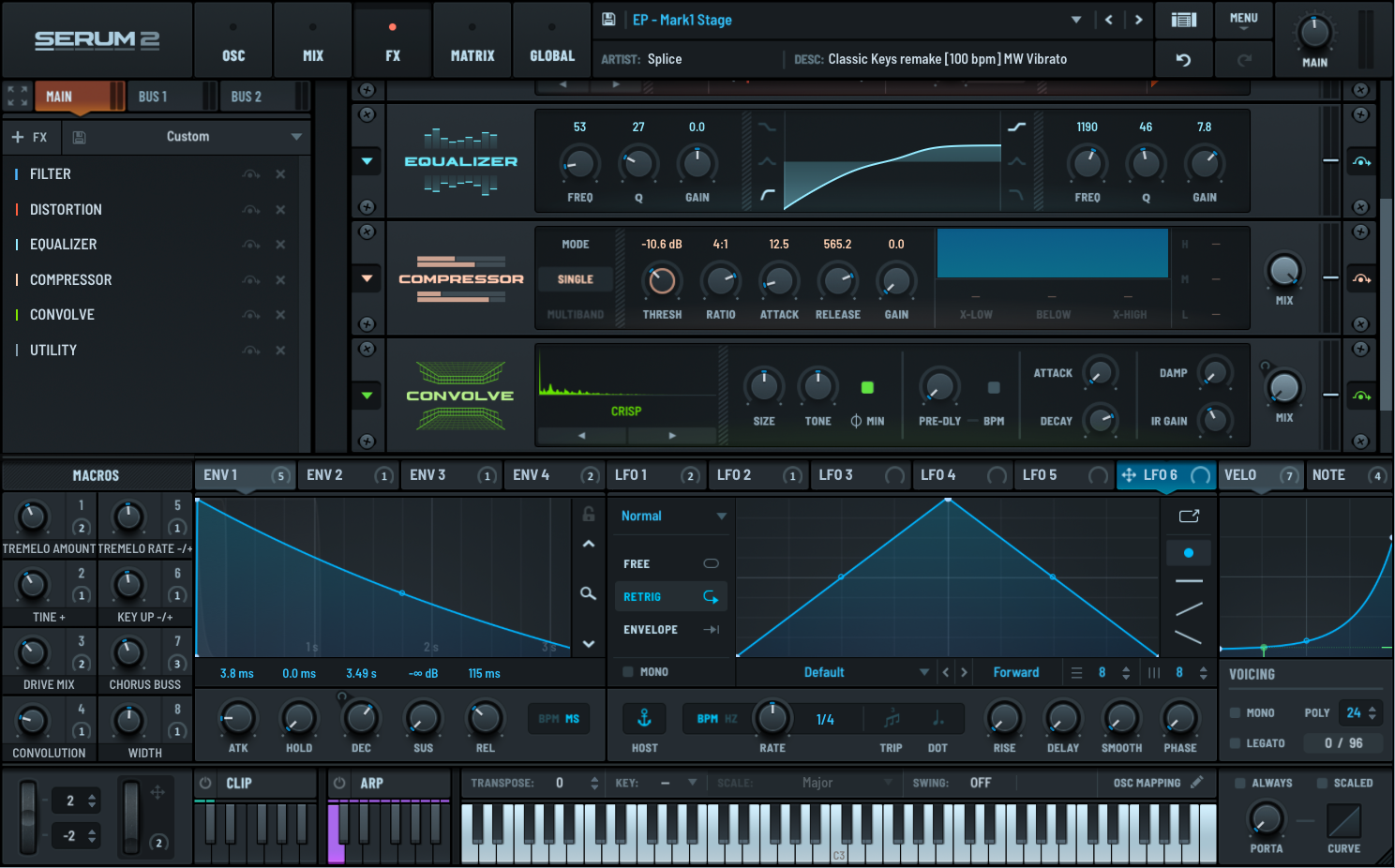Click the LFO shape export icon
1395x868 pixels.
(x=1189, y=516)
